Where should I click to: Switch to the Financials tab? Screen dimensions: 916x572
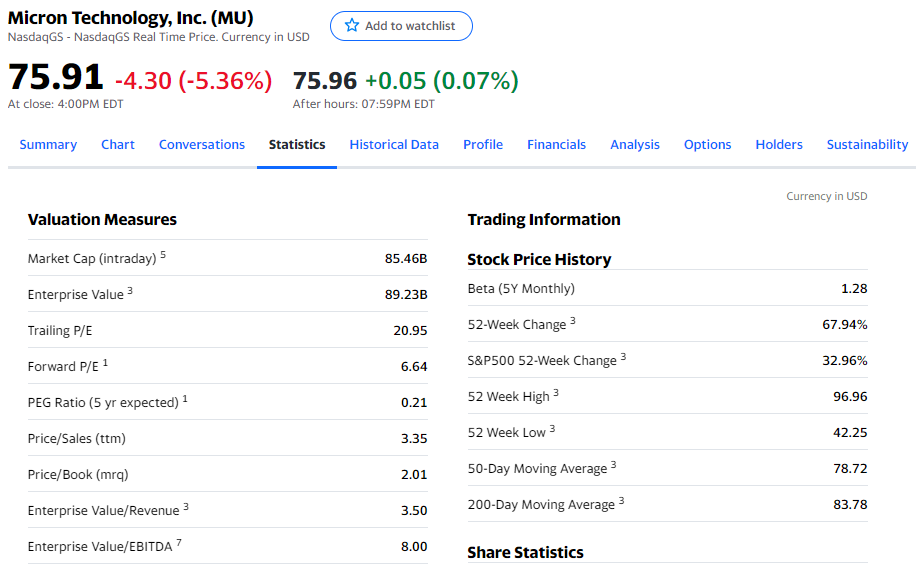(556, 144)
